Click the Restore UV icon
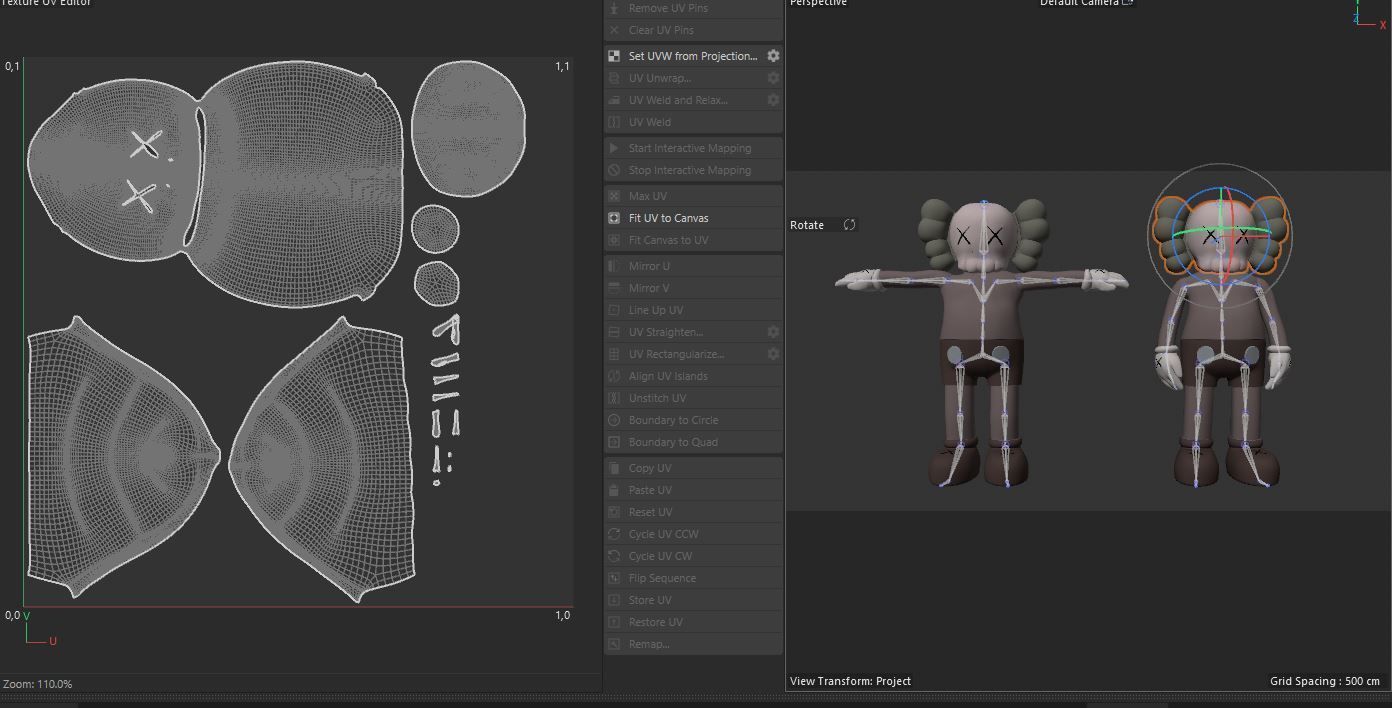The height and width of the screenshot is (708, 1392). point(614,622)
